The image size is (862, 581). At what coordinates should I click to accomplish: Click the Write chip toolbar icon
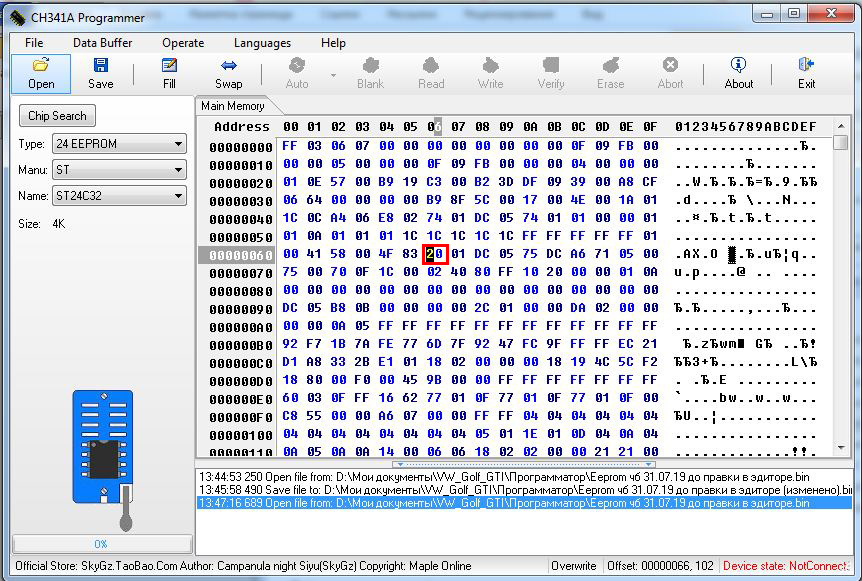490,65
